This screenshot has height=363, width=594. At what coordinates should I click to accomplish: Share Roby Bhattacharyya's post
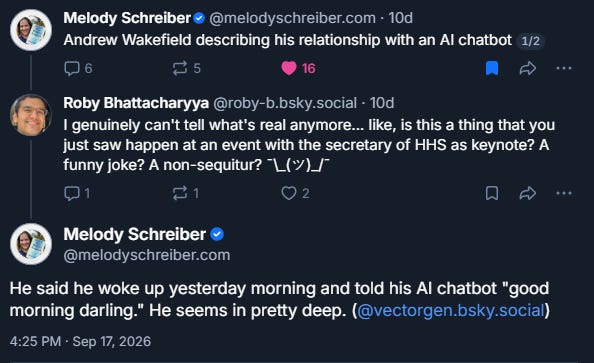click(528, 193)
